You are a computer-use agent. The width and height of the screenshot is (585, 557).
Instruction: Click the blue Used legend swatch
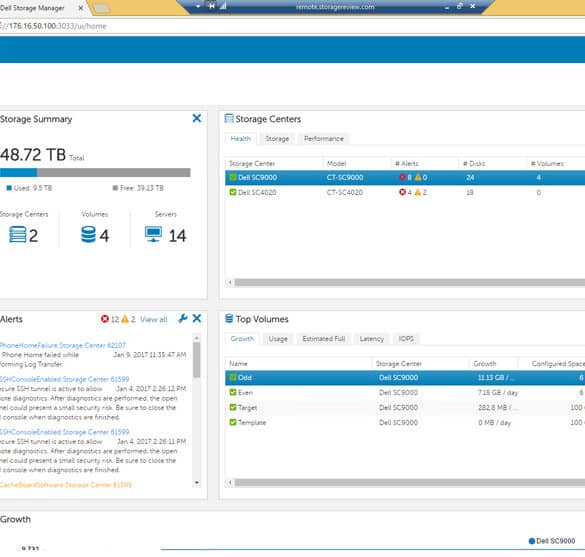click(9, 188)
